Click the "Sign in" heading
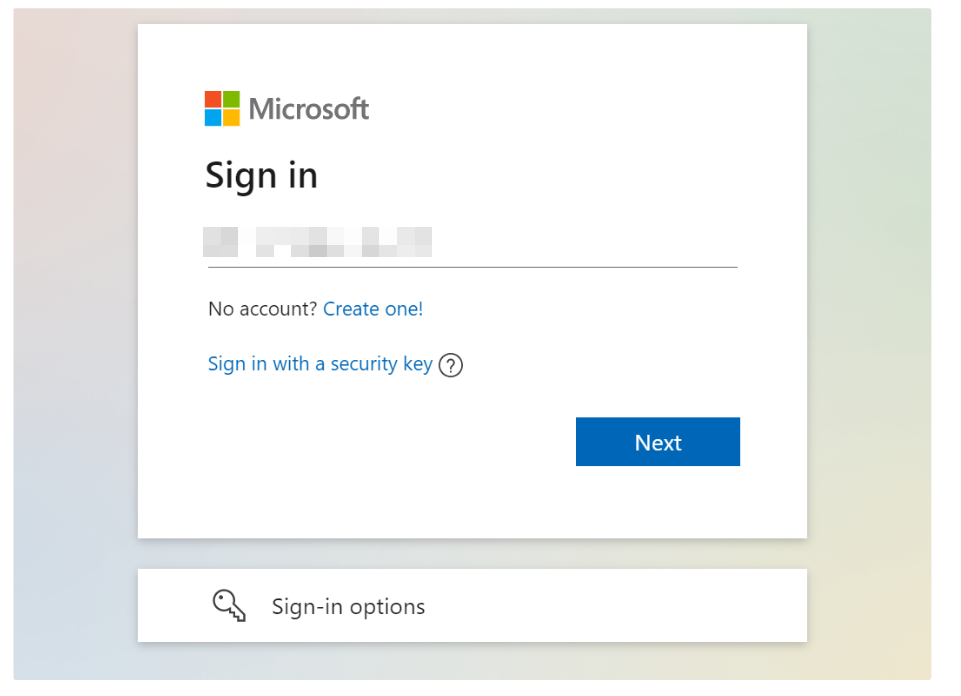Screen dimensions: 961x696 261,175
